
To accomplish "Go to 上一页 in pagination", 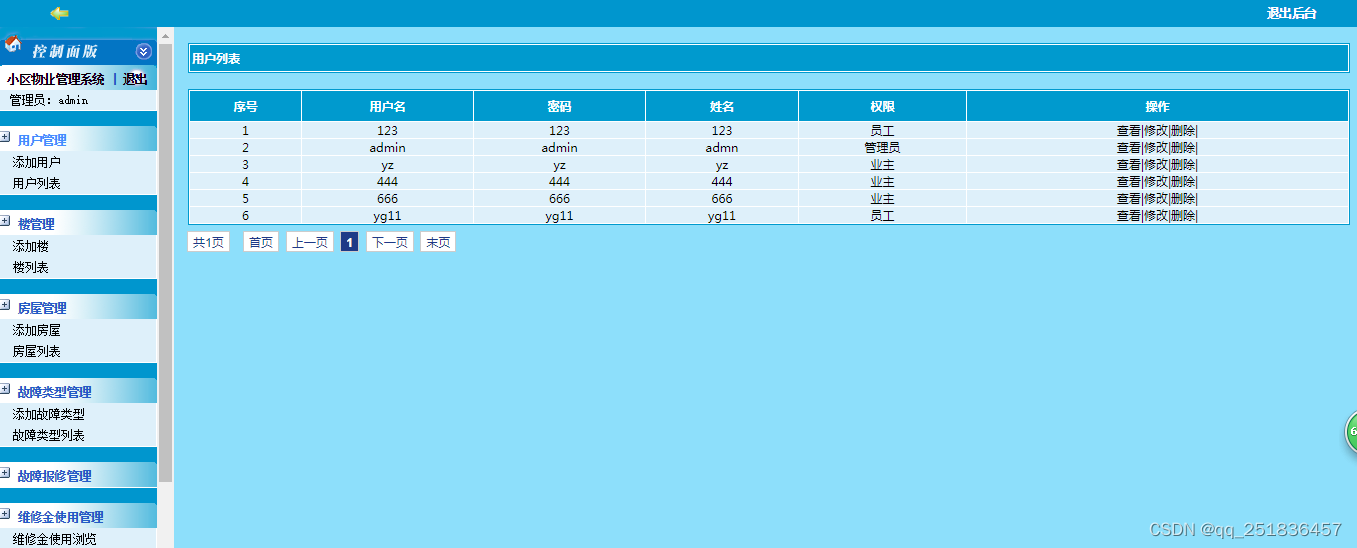I will tap(310, 242).
